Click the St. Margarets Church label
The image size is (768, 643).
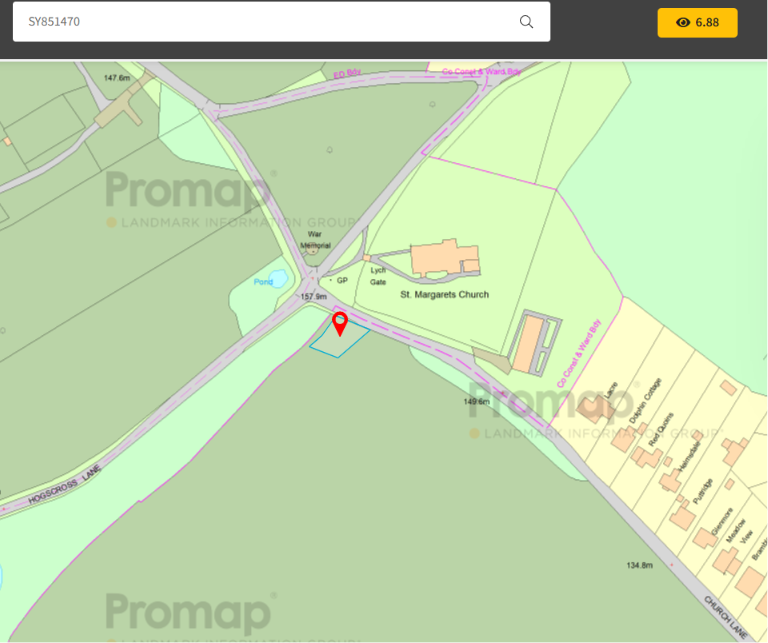pyautogui.click(x=444, y=294)
